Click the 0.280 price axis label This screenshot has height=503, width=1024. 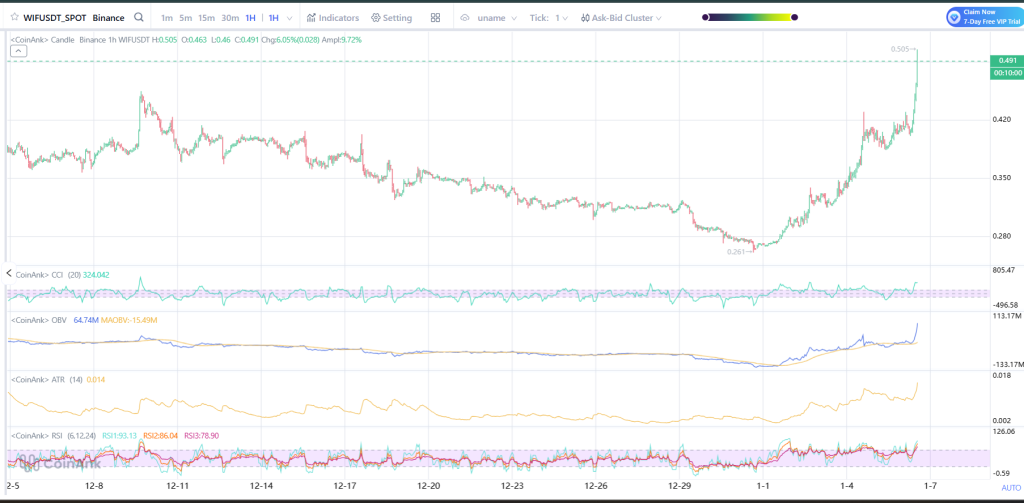click(x=1004, y=236)
